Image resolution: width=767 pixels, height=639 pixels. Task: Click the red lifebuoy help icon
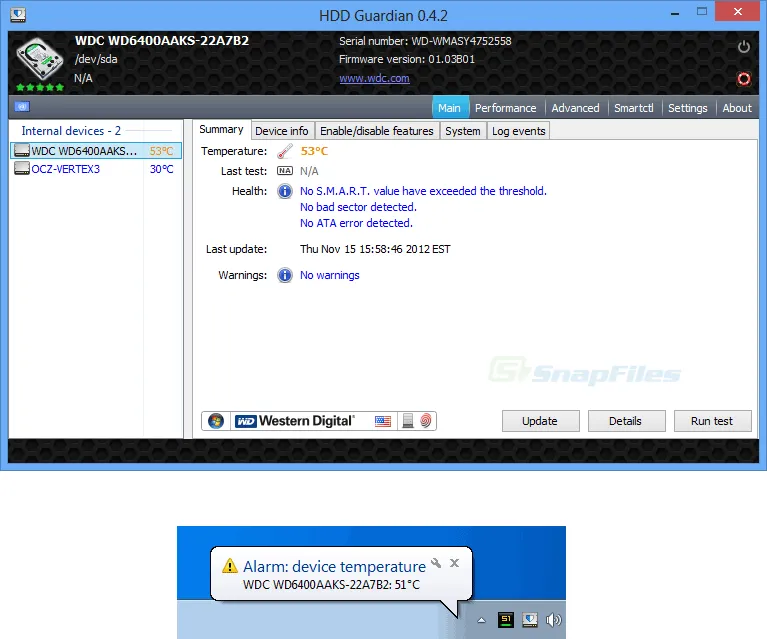point(743,78)
